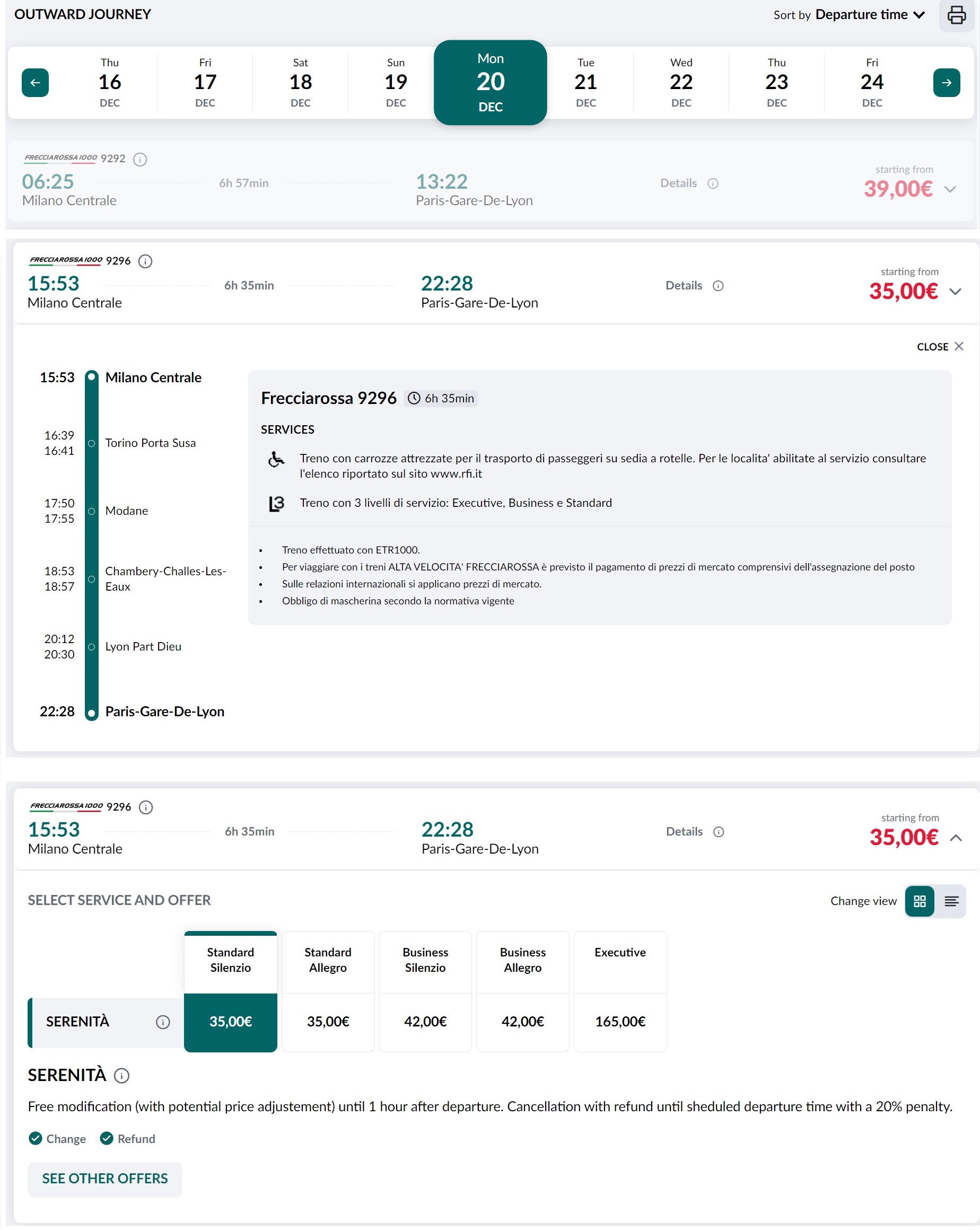Image resolution: width=980 pixels, height=1230 pixels.
Task: Select Business Allegro service column
Action: (522, 961)
